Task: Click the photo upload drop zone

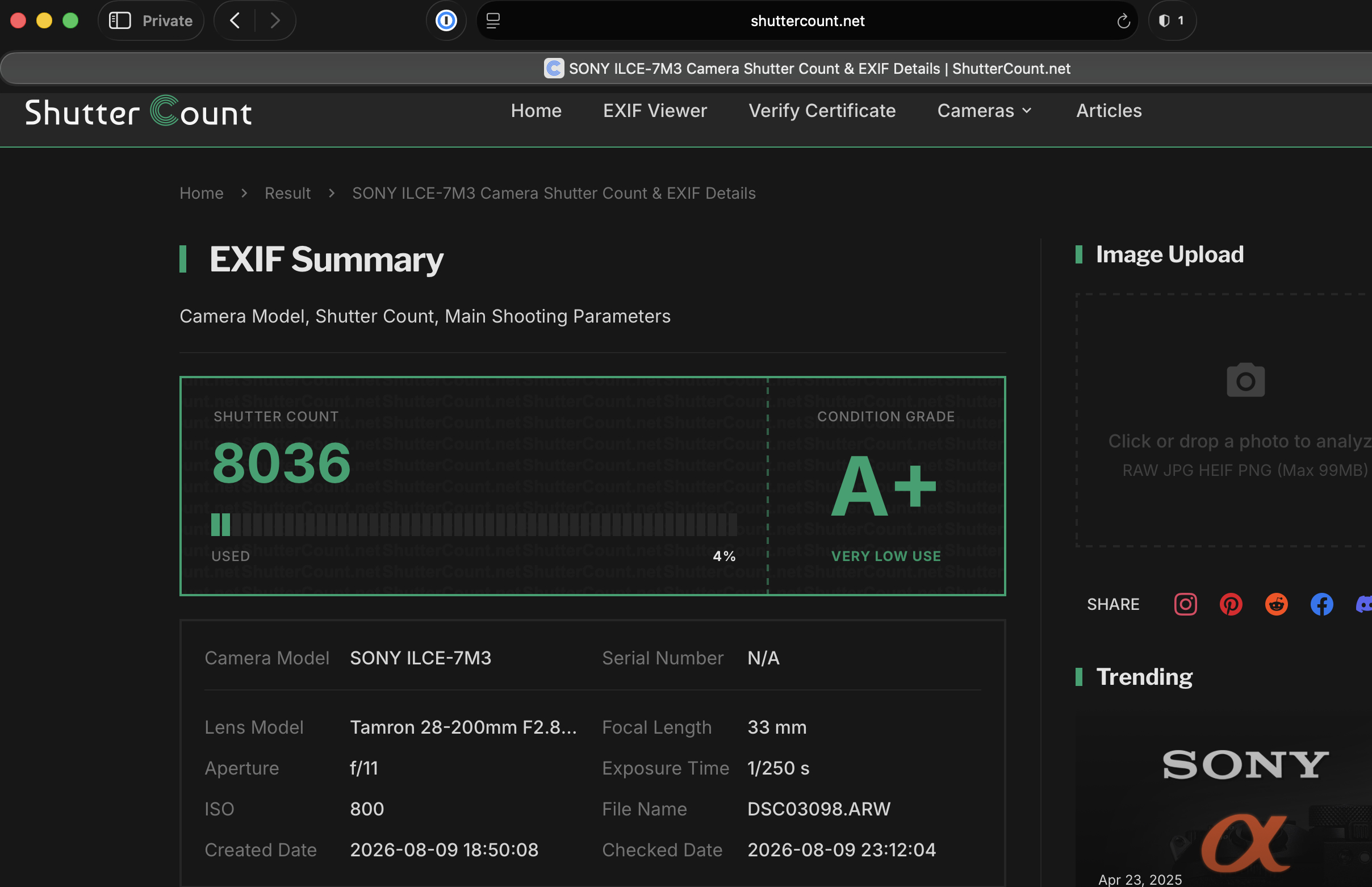Action: [x=1224, y=420]
